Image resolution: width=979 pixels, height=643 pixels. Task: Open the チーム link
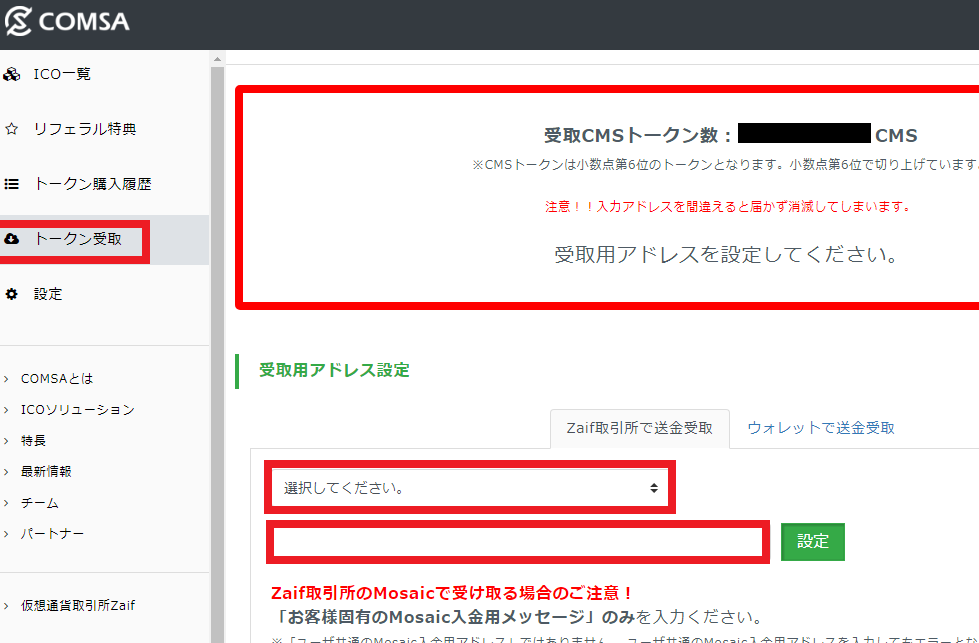[x=39, y=503]
